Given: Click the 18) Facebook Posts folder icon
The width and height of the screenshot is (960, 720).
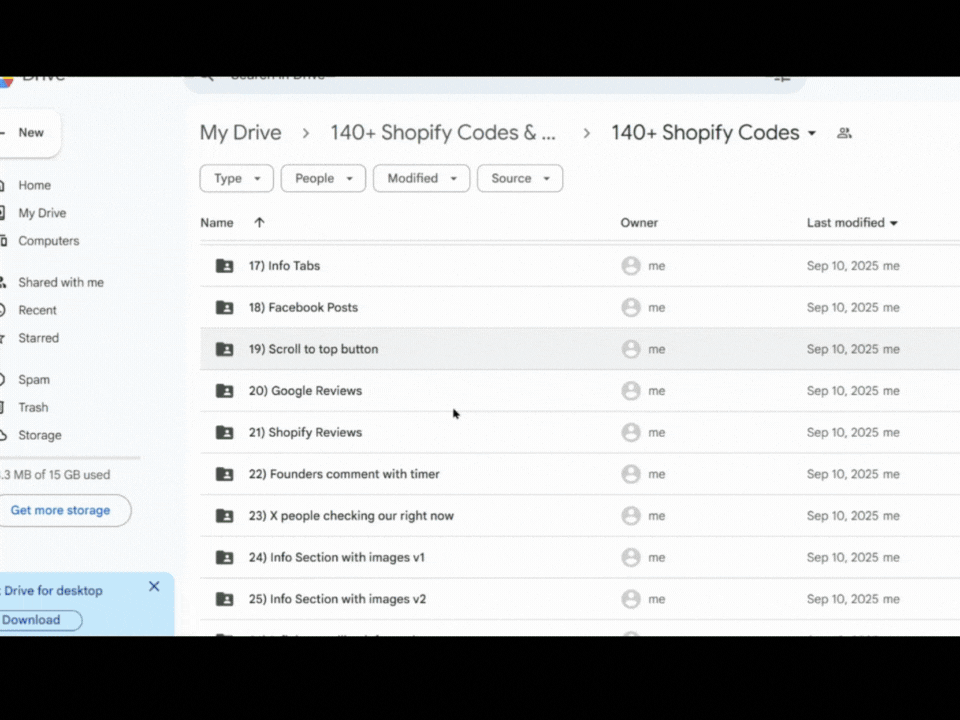Looking at the screenshot, I should click(225, 307).
